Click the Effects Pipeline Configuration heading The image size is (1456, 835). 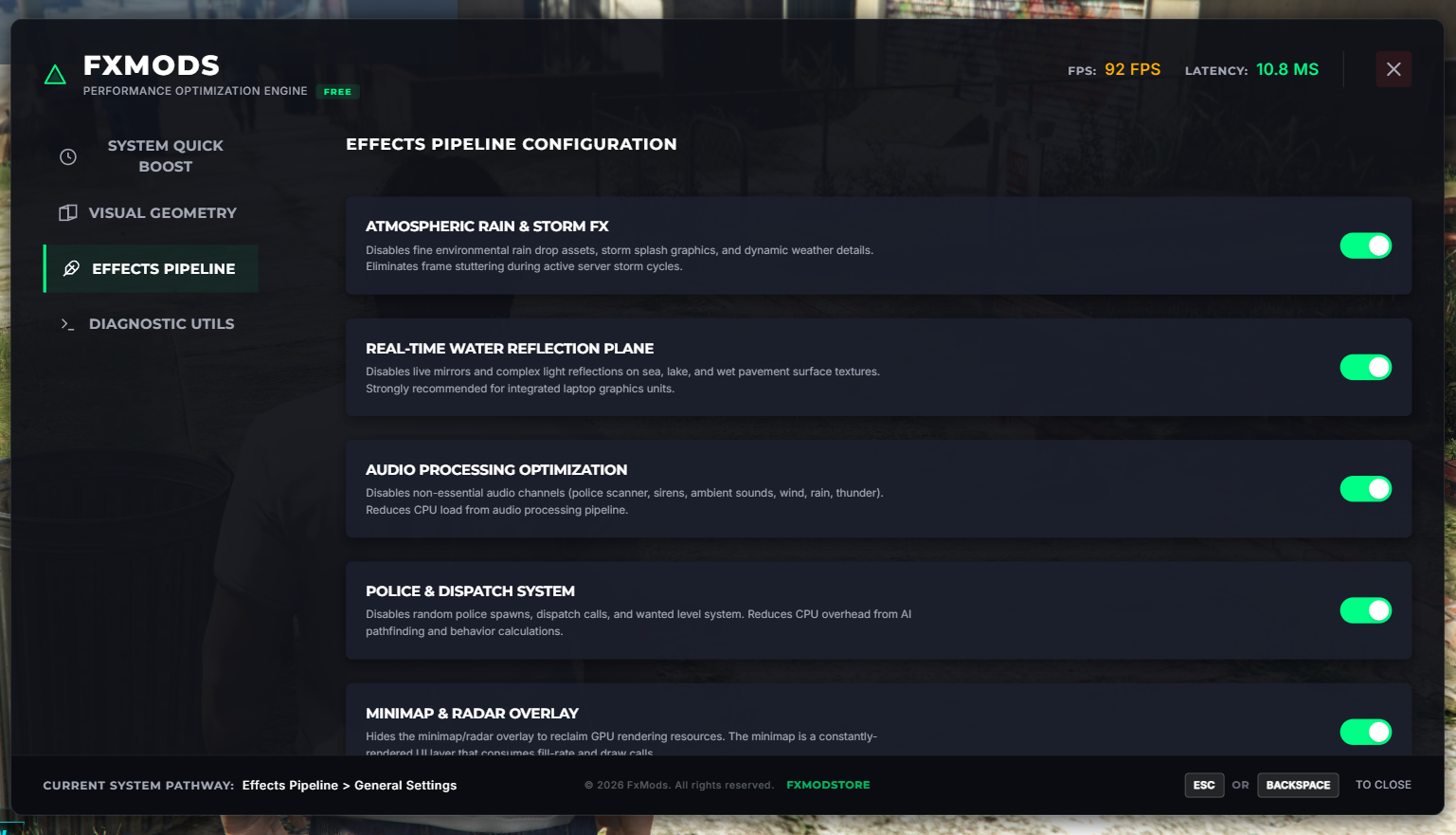point(512,144)
